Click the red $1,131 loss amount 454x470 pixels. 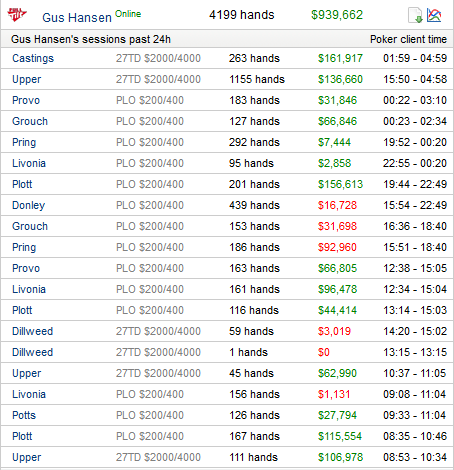(334, 394)
